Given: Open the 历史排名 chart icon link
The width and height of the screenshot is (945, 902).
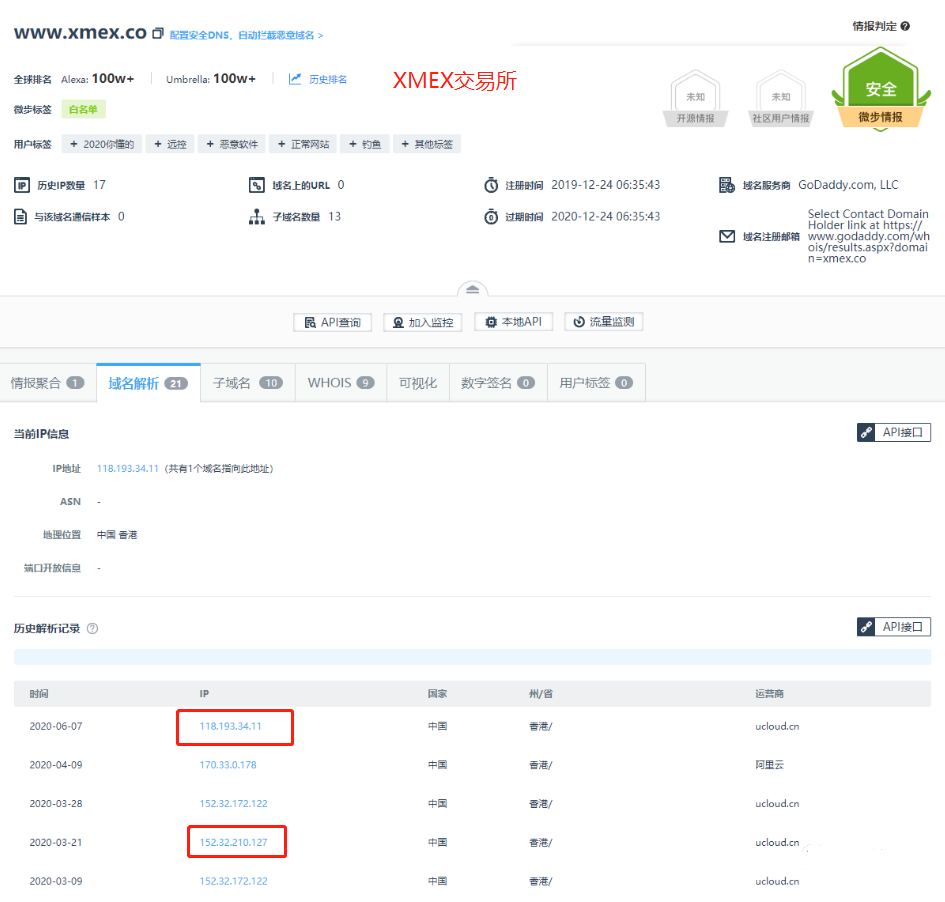Looking at the screenshot, I should click(295, 79).
